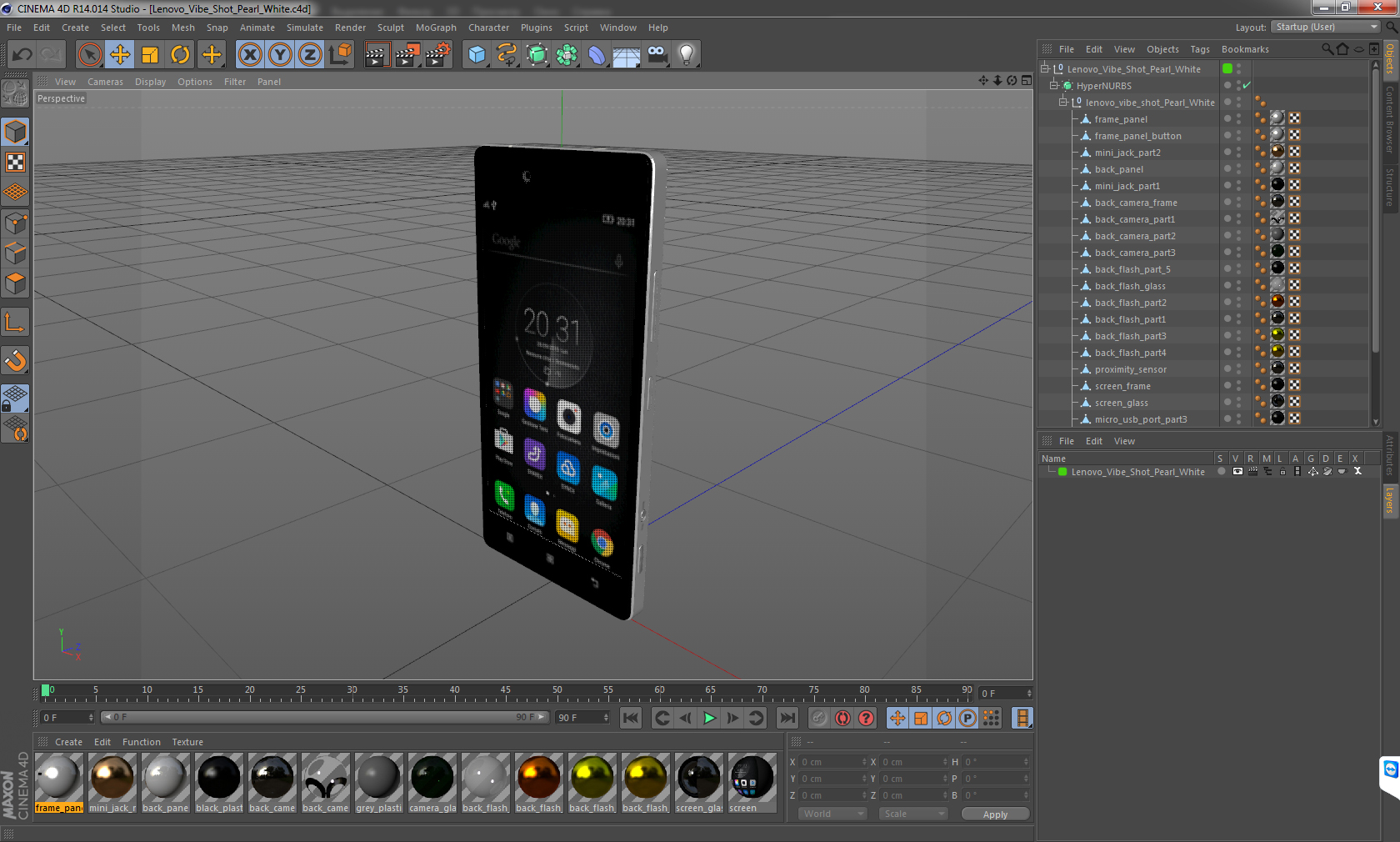Switch to Model mode cube icon
The height and width of the screenshot is (842, 1400).
pyautogui.click(x=15, y=132)
